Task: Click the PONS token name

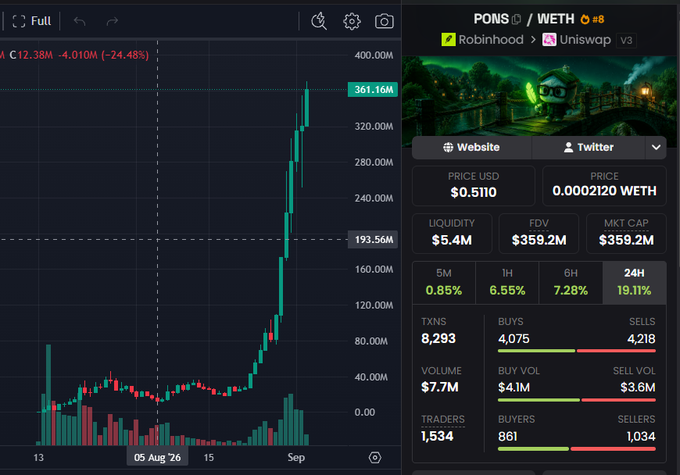Action: (x=491, y=19)
